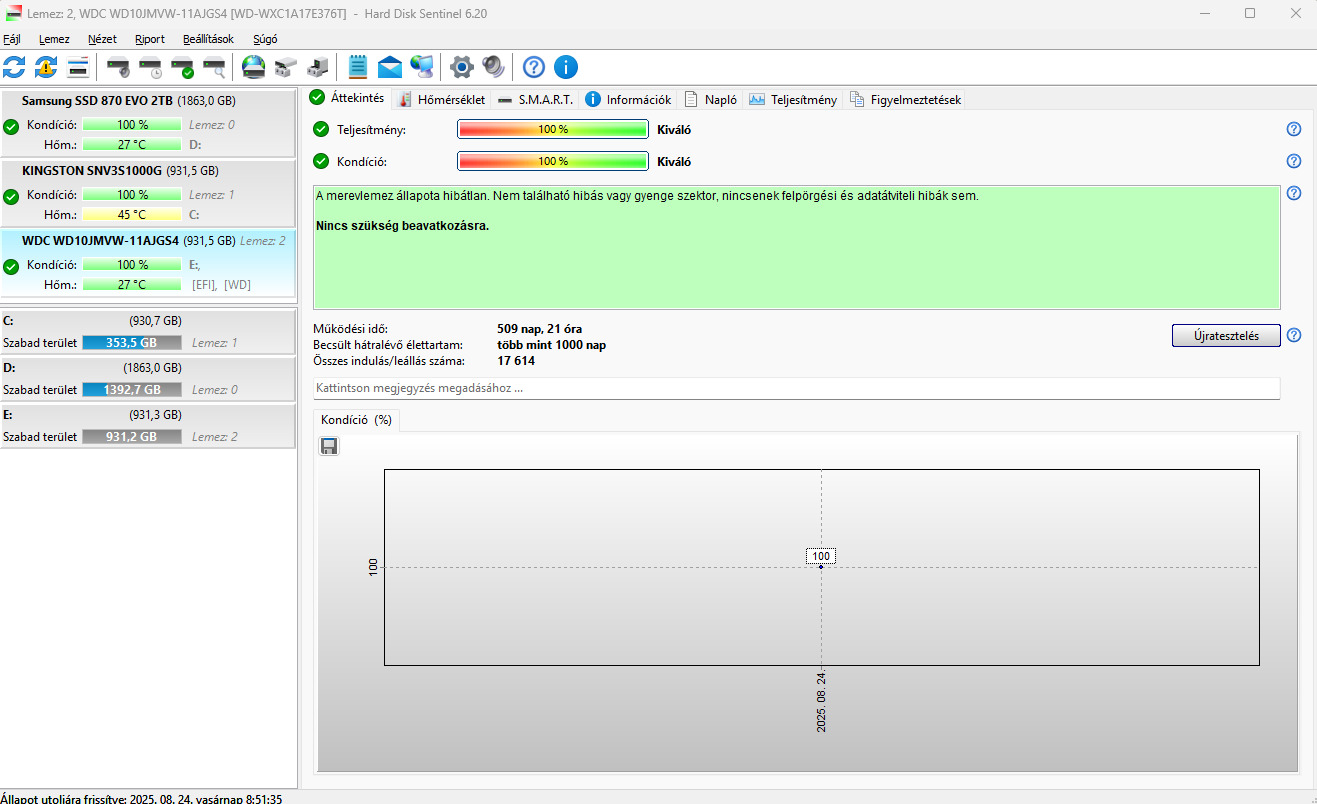Viewport: 1317px width, 804px height.
Task: Open the Lemez menu
Action: click(x=54, y=39)
